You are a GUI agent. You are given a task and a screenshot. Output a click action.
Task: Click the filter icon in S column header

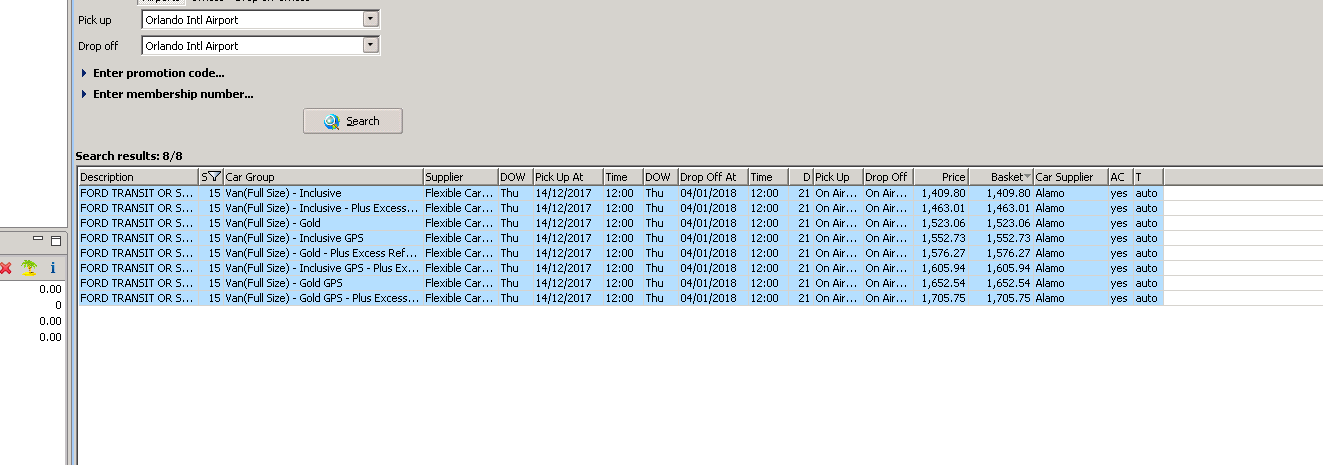coord(213,177)
